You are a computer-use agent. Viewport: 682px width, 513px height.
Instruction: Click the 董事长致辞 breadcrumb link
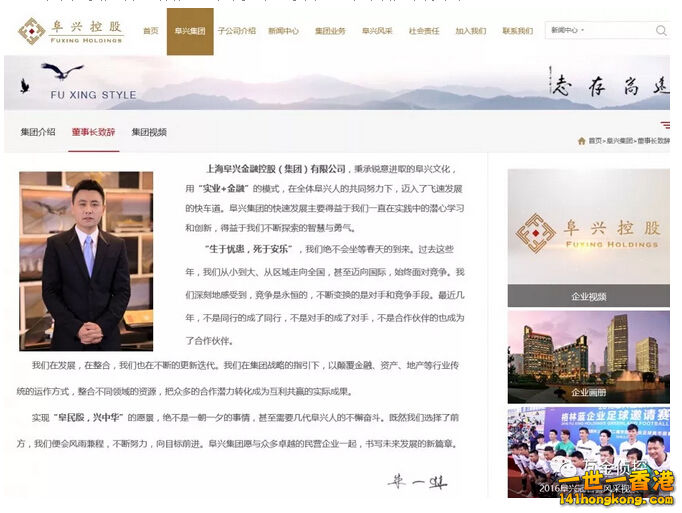654,141
